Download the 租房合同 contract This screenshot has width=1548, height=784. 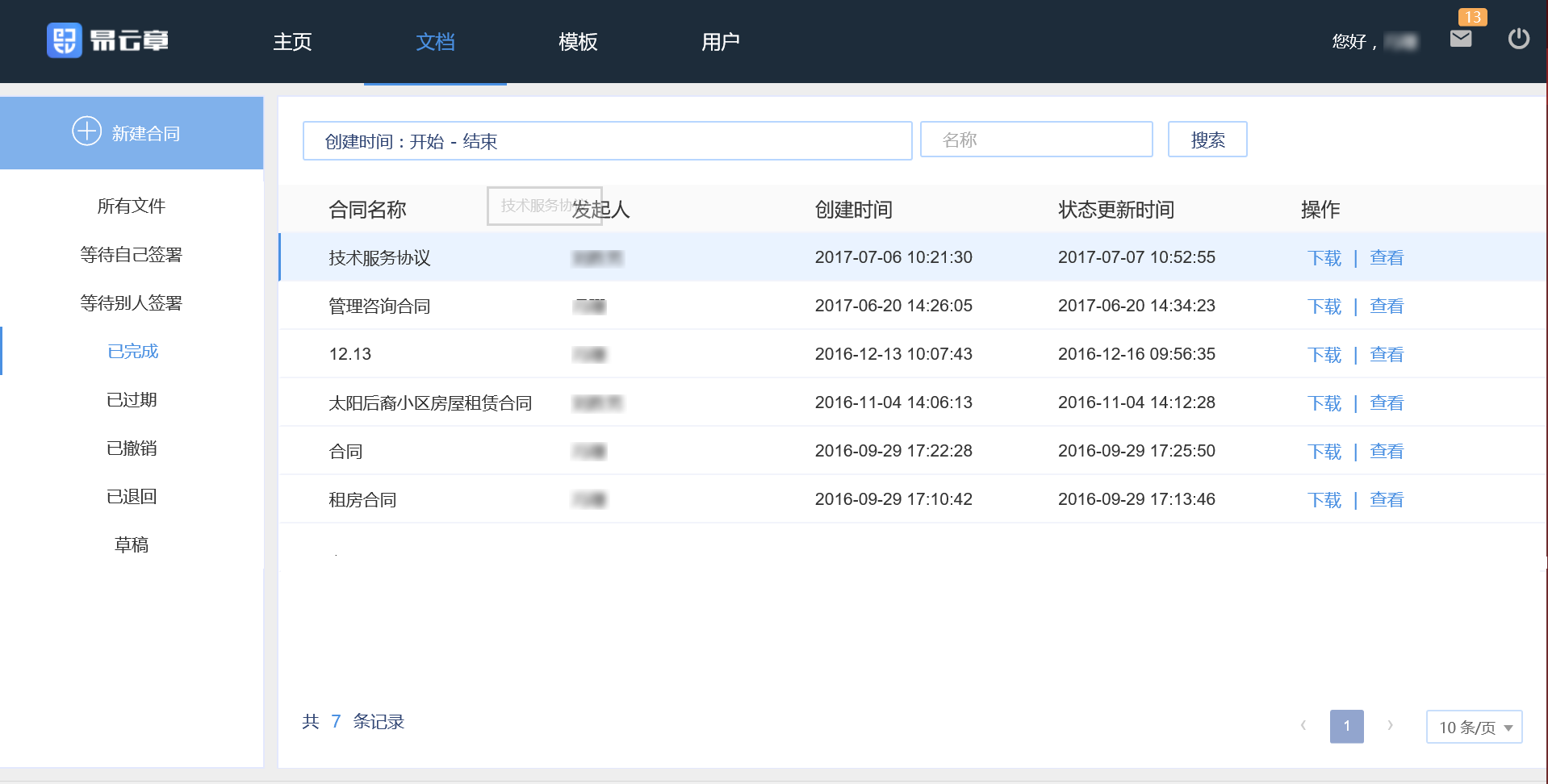[x=1324, y=500]
